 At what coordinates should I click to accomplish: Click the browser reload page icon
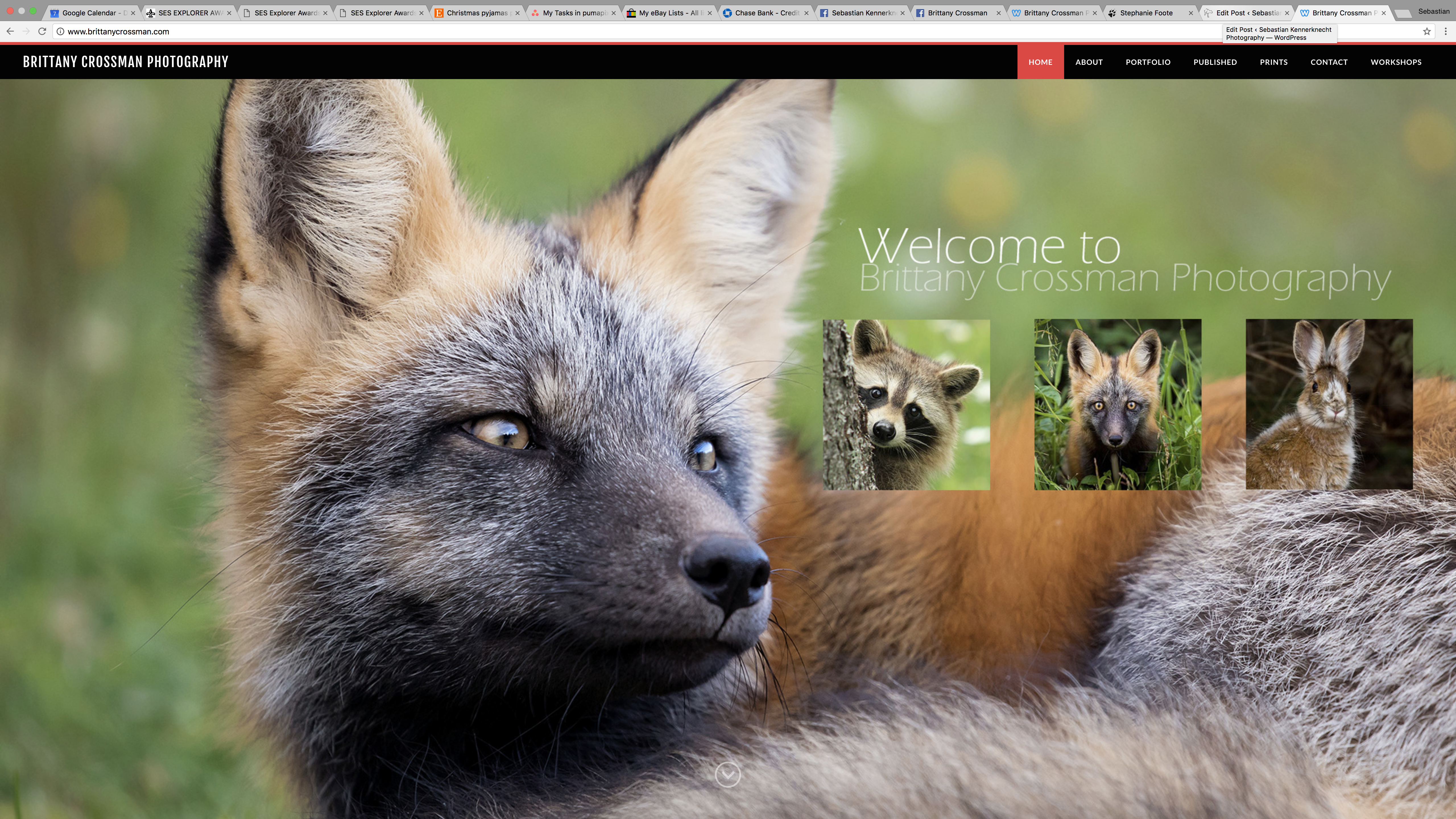click(x=42, y=31)
